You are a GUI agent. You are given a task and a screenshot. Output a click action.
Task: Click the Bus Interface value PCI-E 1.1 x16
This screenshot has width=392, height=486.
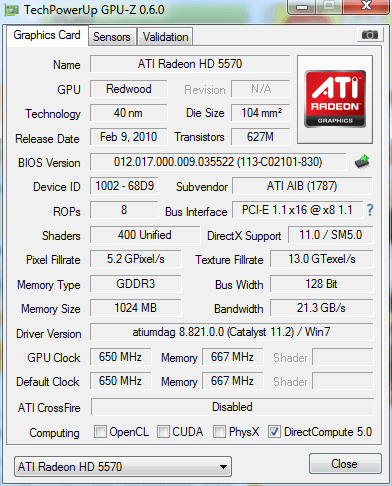pyautogui.click(x=298, y=210)
